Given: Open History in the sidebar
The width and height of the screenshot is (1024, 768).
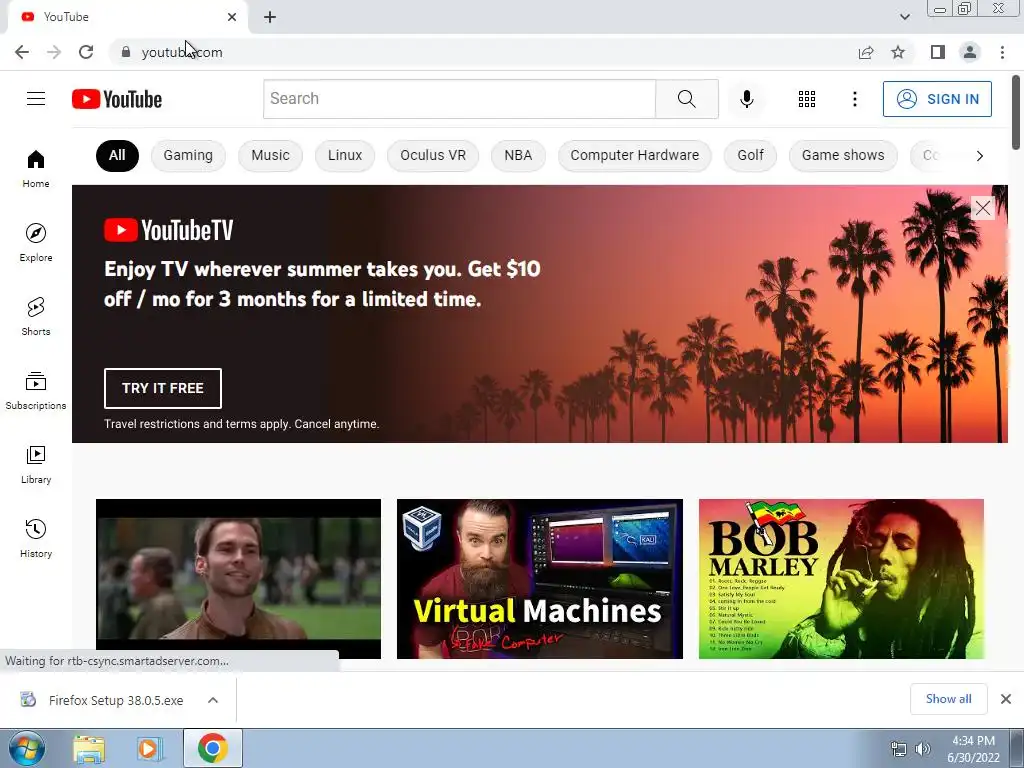Looking at the screenshot, I should [x=36, y=539].
